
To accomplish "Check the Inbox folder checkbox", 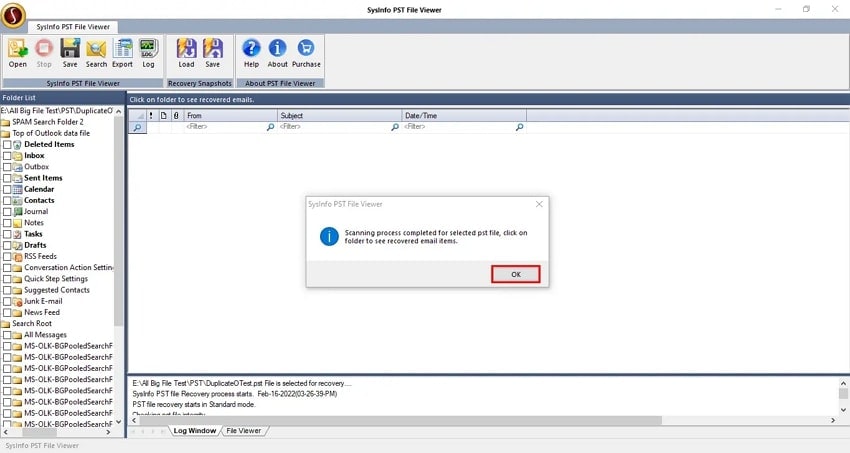I will (x=7, y=156).
